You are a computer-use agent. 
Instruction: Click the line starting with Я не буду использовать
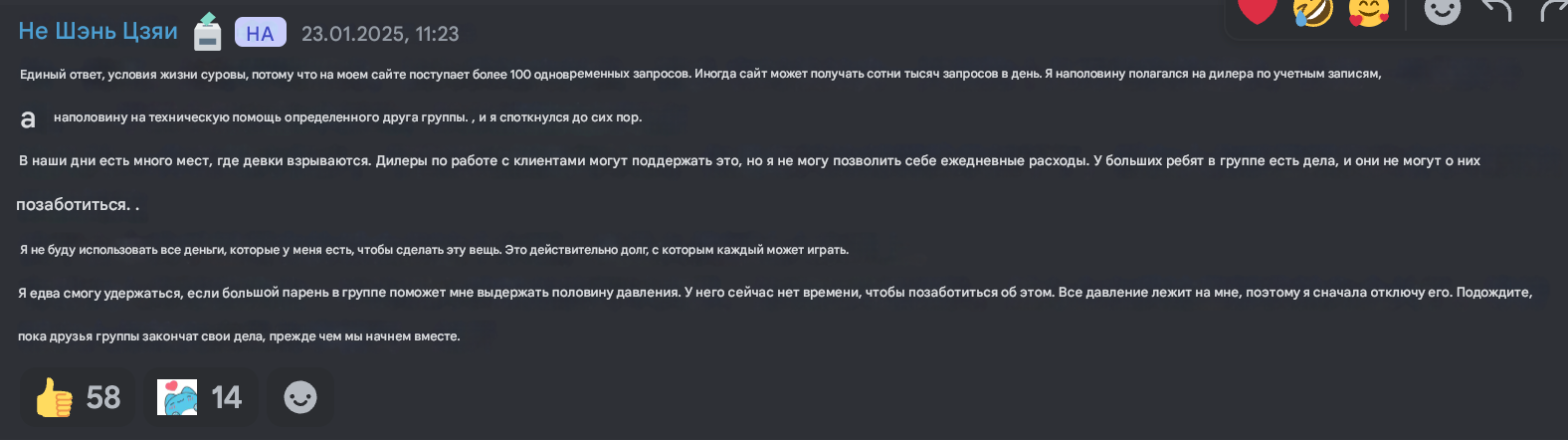(x=434, y=250)
